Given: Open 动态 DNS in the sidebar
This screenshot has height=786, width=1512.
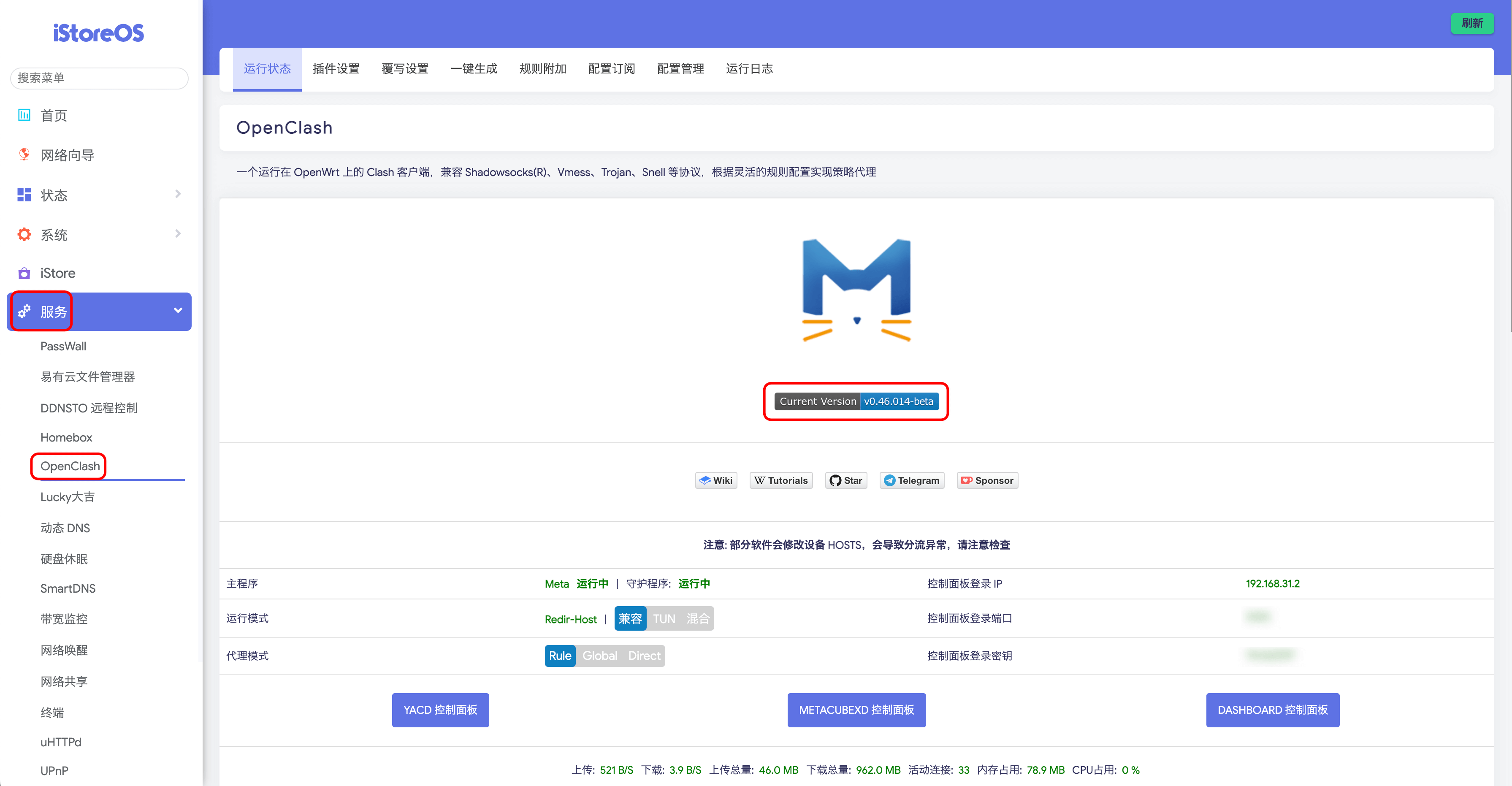Looking at the screenshot, I should [65, 528].
